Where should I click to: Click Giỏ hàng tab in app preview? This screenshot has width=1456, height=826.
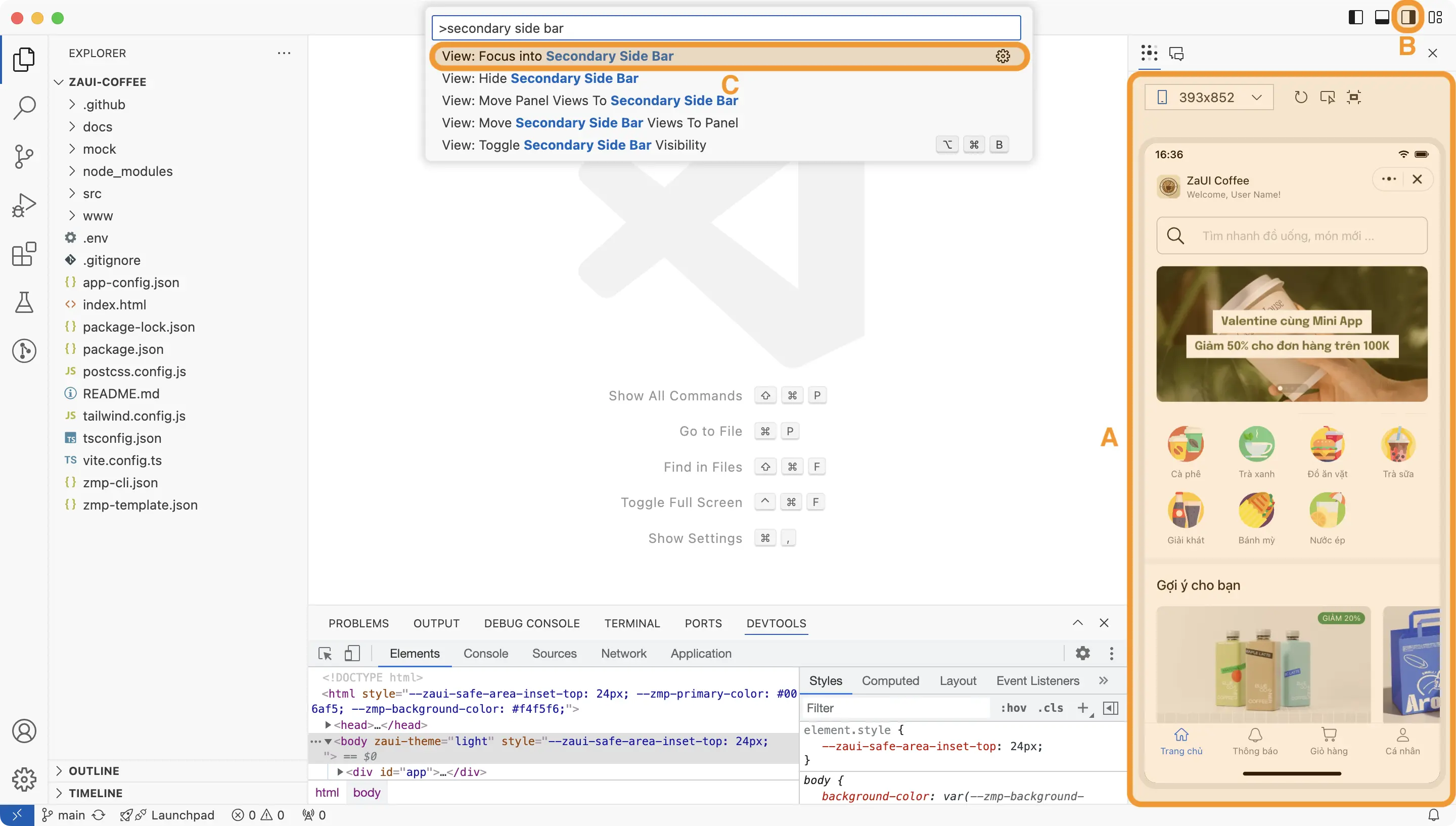pos(1329,741)
